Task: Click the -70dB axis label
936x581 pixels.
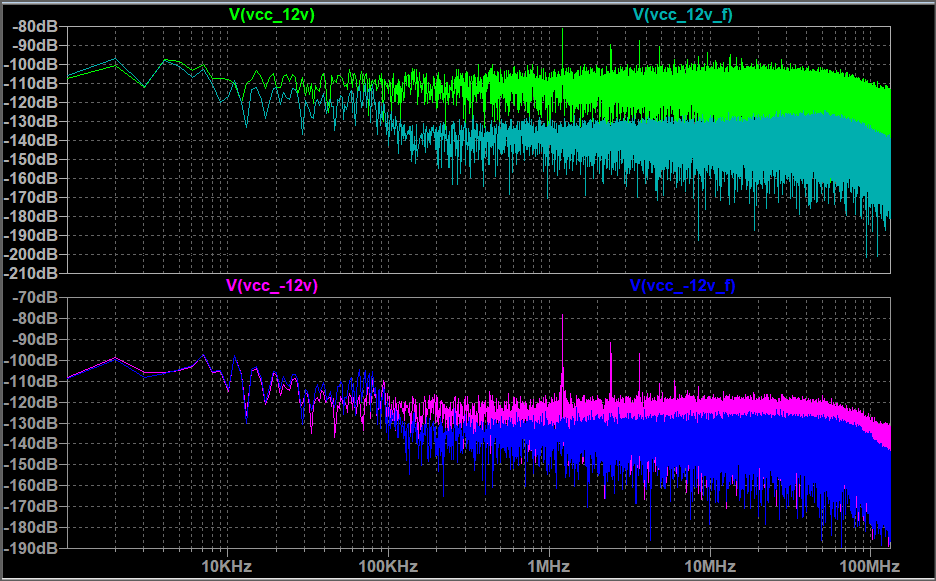Action: click(37, 297)
